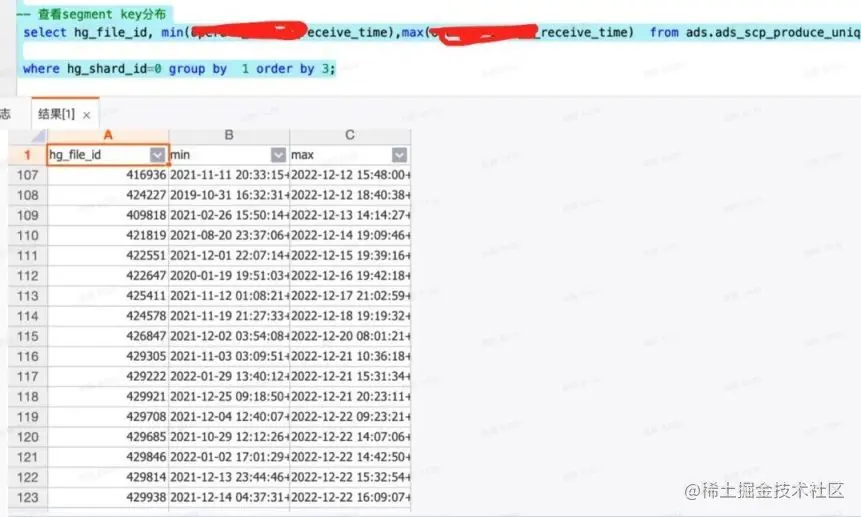
Task: Open the min column filter dropdown
Action: [278, 155]
